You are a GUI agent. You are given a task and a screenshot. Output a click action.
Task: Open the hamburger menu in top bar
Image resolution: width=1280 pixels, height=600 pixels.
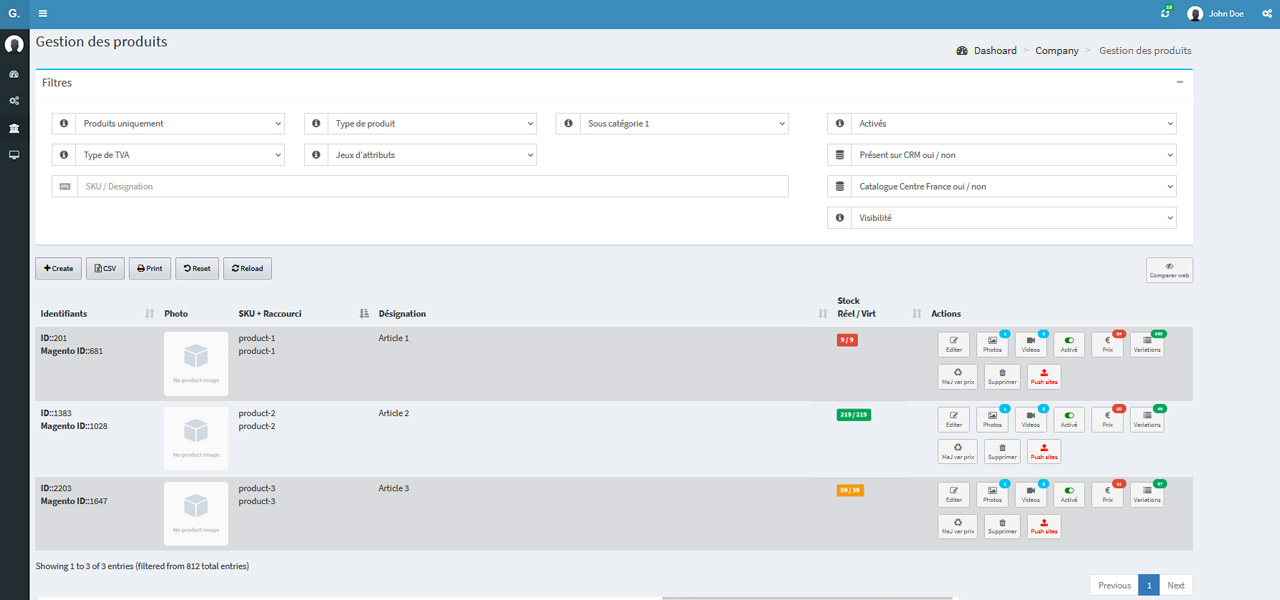43,14
